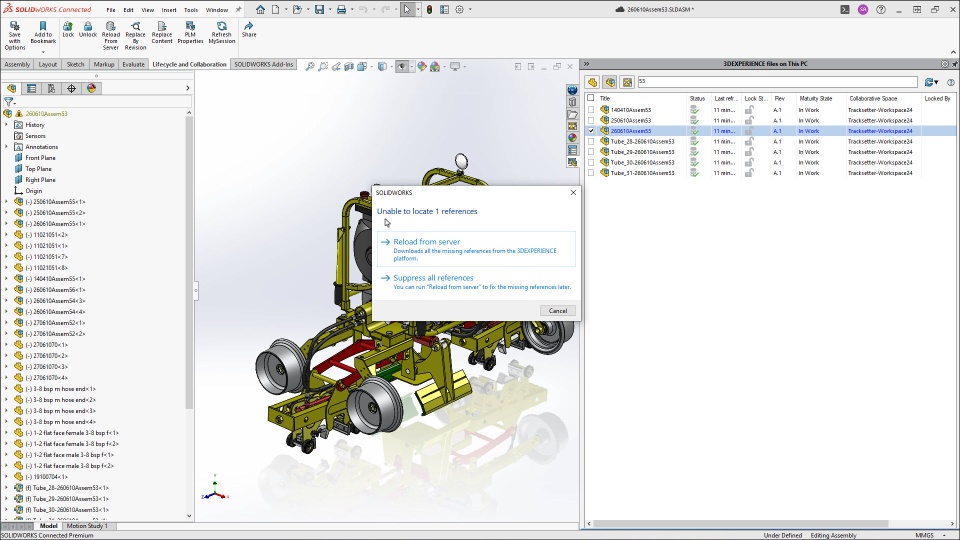
Task: Switch to the SOLIDWORKS Add-Ins tab
Action: coord(264,64)
